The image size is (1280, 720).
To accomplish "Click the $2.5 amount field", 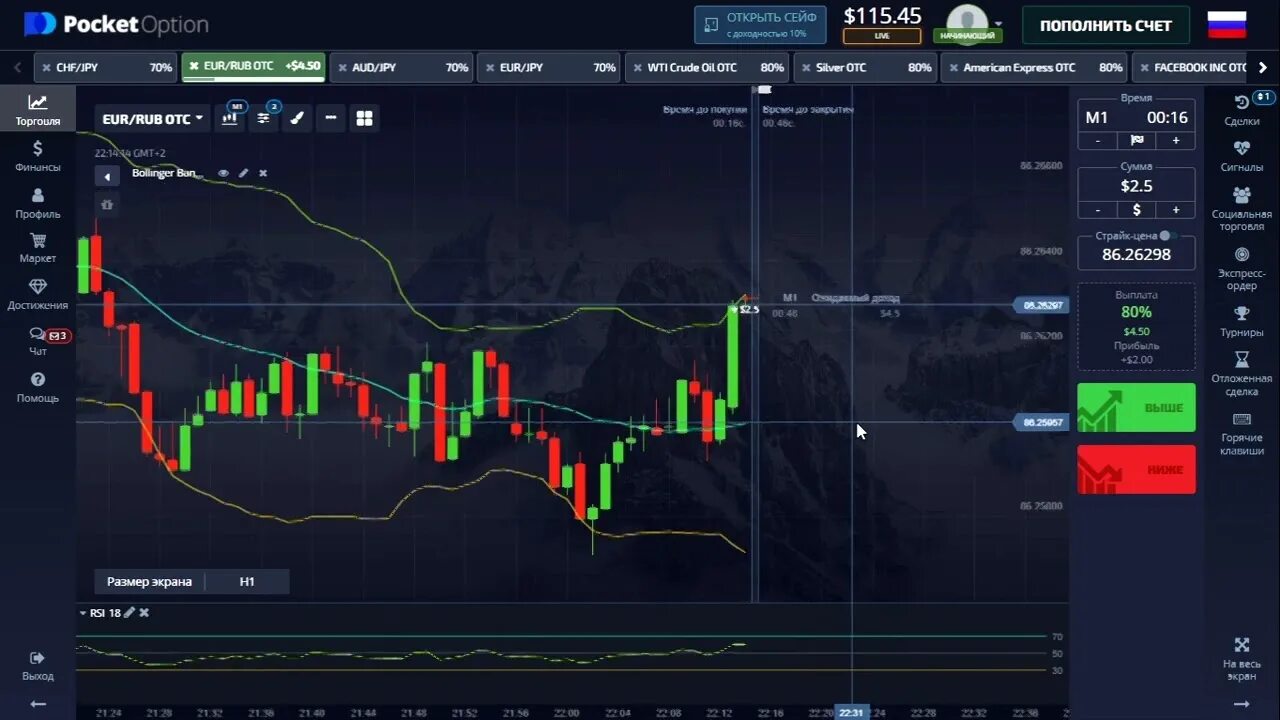I will click(x=1136, y=186).
